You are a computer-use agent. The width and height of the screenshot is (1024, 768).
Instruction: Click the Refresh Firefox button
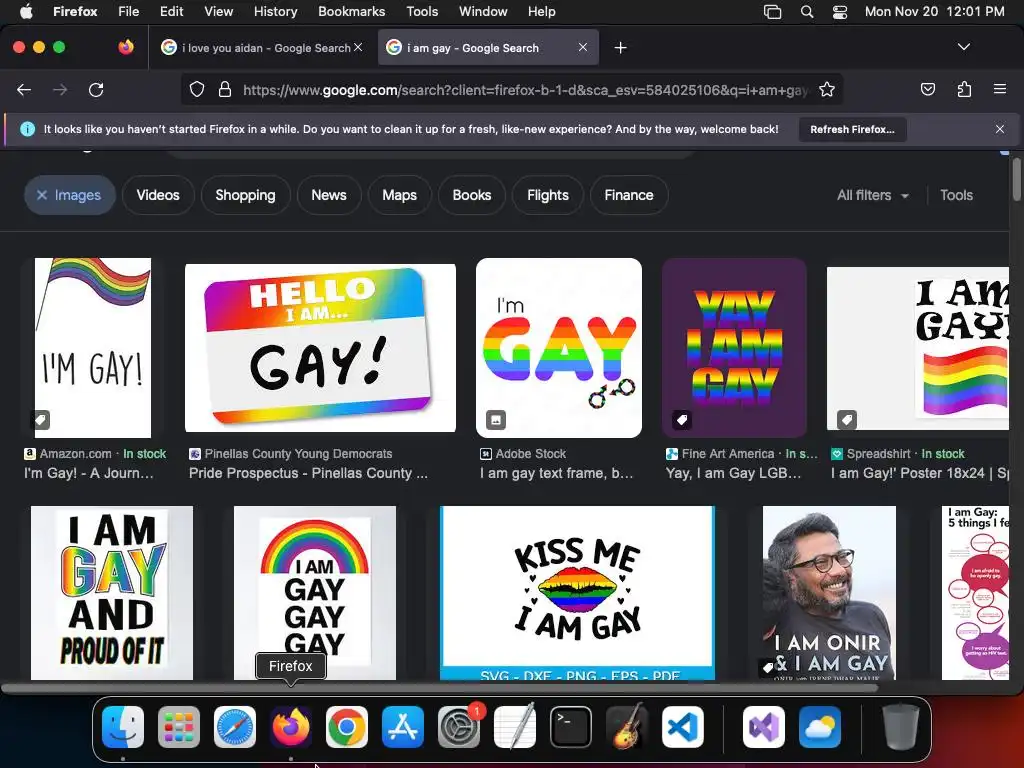coord(852,129)
